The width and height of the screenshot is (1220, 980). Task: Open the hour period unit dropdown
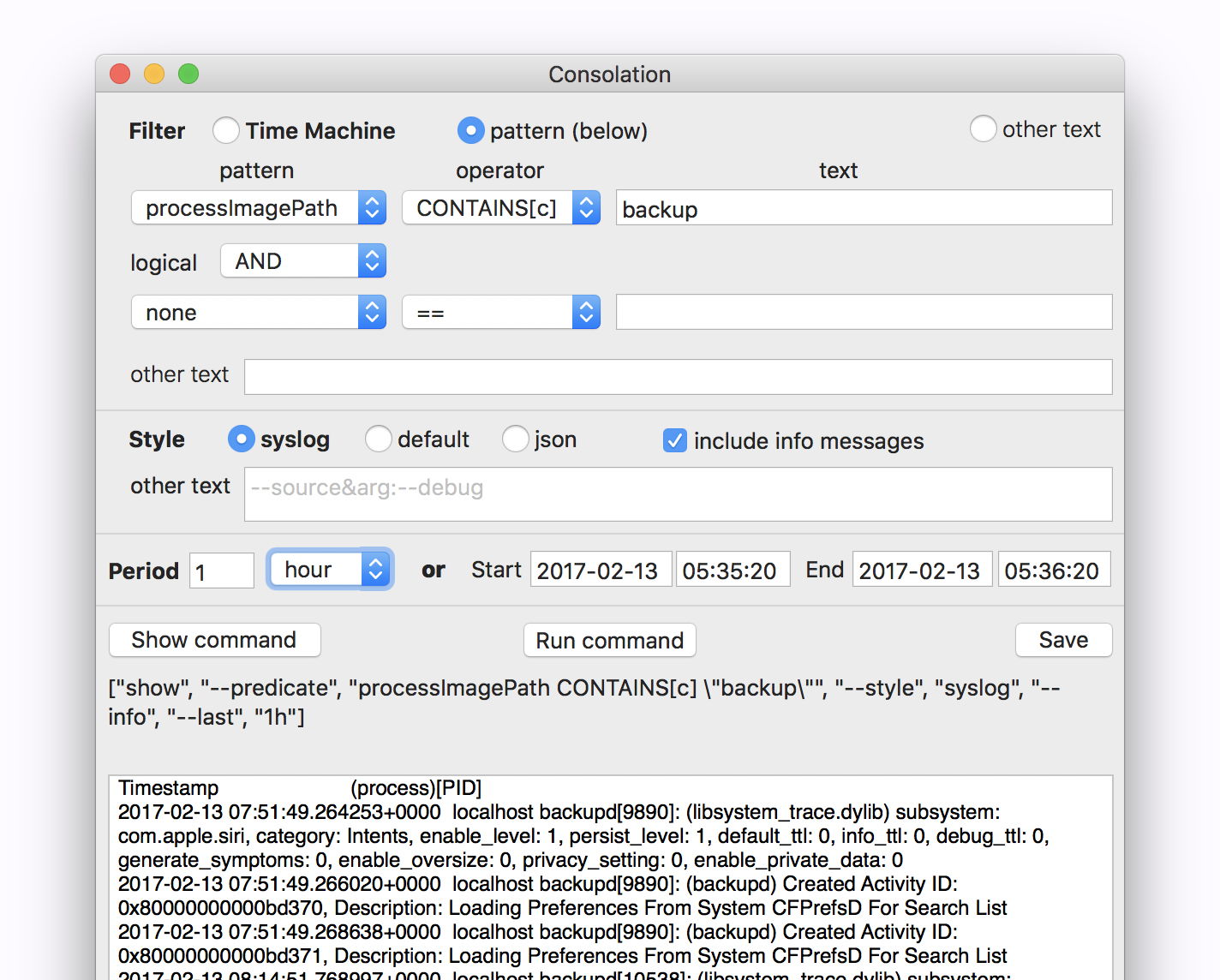click(375, 569)
